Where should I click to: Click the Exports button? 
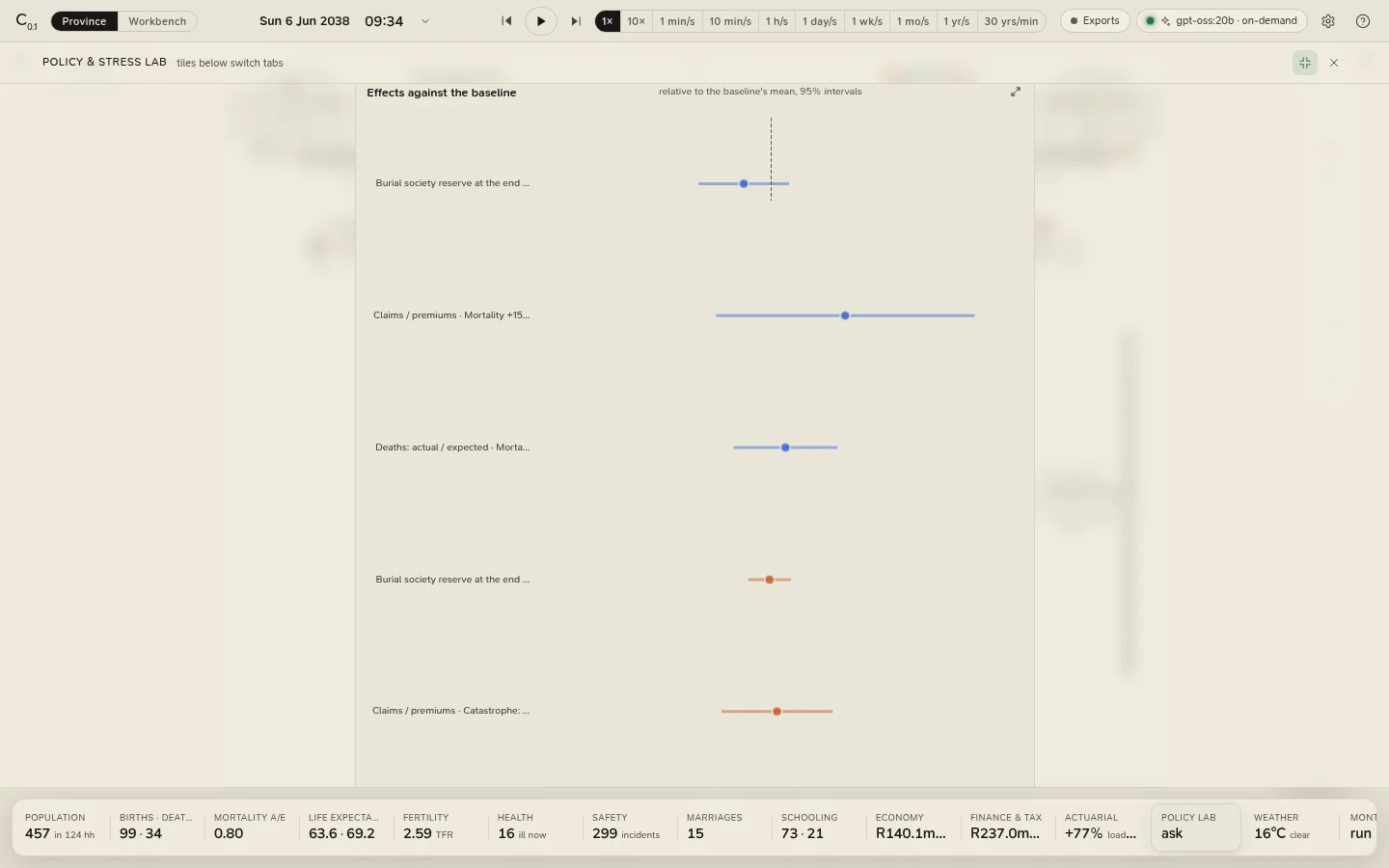(1095, 21)
